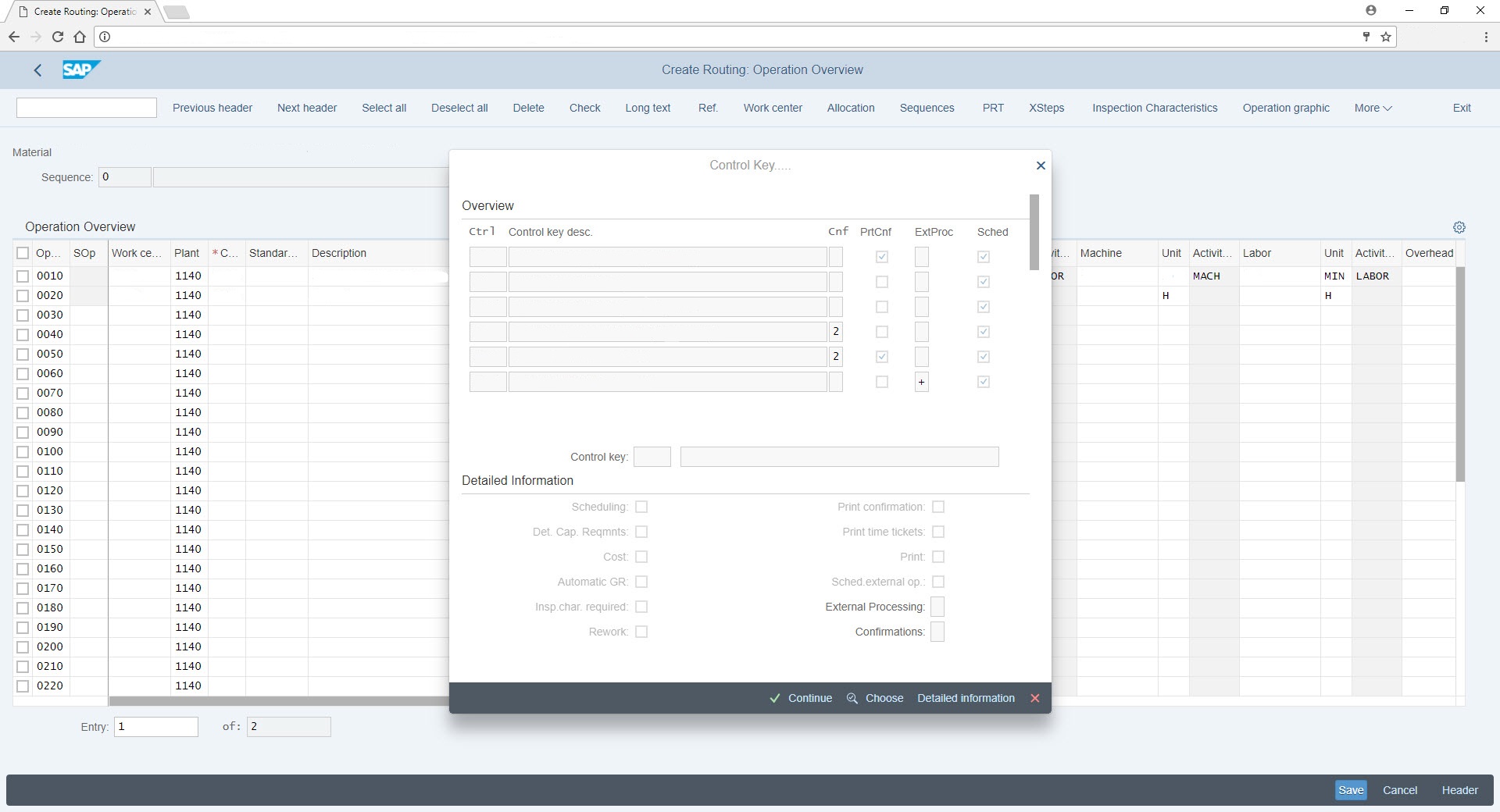Viewport: 1500px width, 812px height.
Task: Click the dialog vertical scrollbar thumb
Action: click(x=1034, y=232)
